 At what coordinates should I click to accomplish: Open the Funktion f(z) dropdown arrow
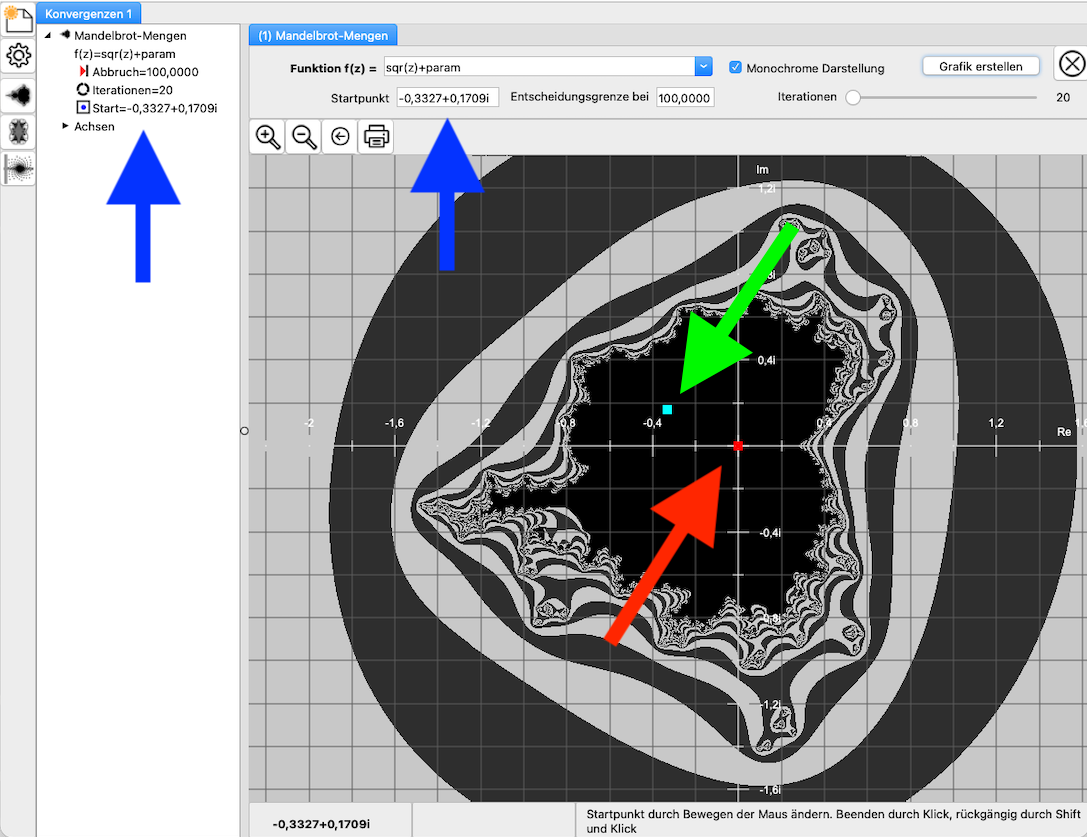[703, 67]
